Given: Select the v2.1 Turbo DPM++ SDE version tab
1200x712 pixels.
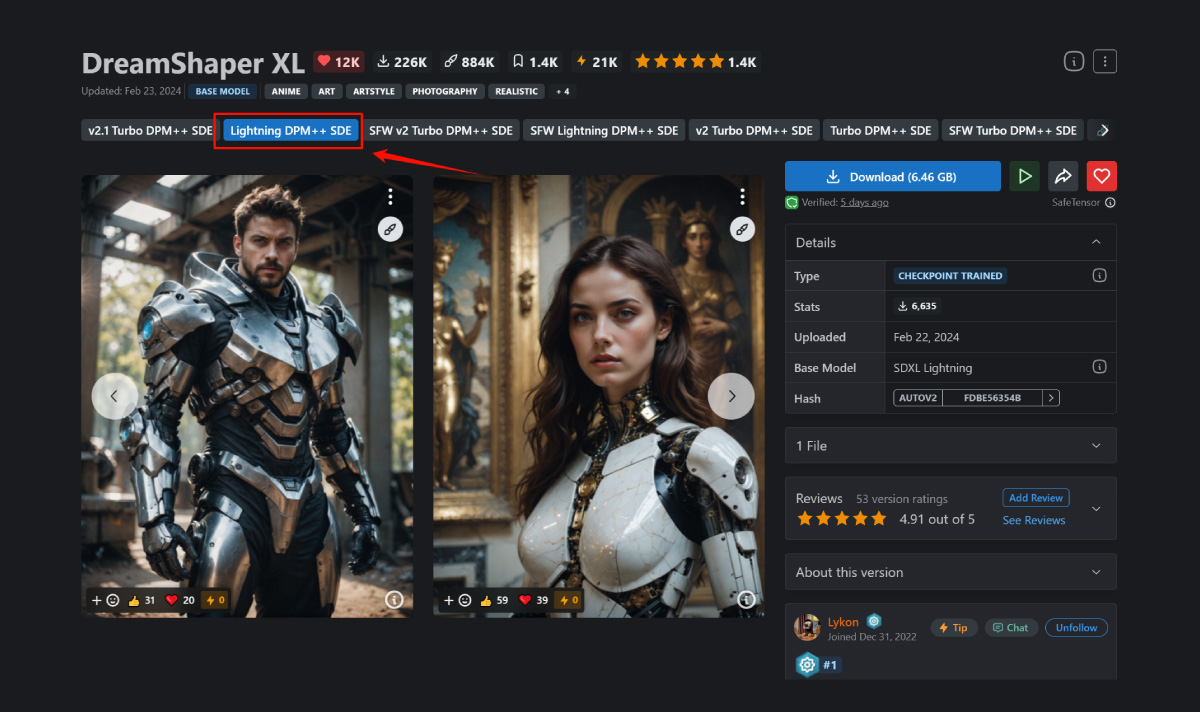Looking at the screenshot, I should [150, 130].
